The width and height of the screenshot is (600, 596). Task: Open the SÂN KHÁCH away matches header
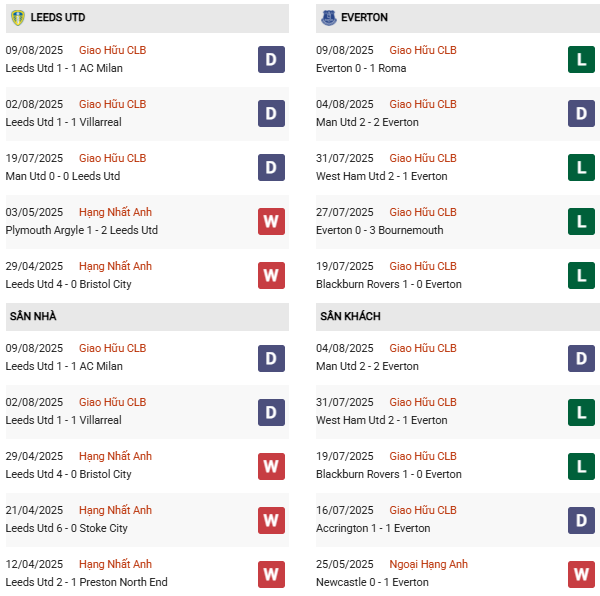click(x=350, y=316)
